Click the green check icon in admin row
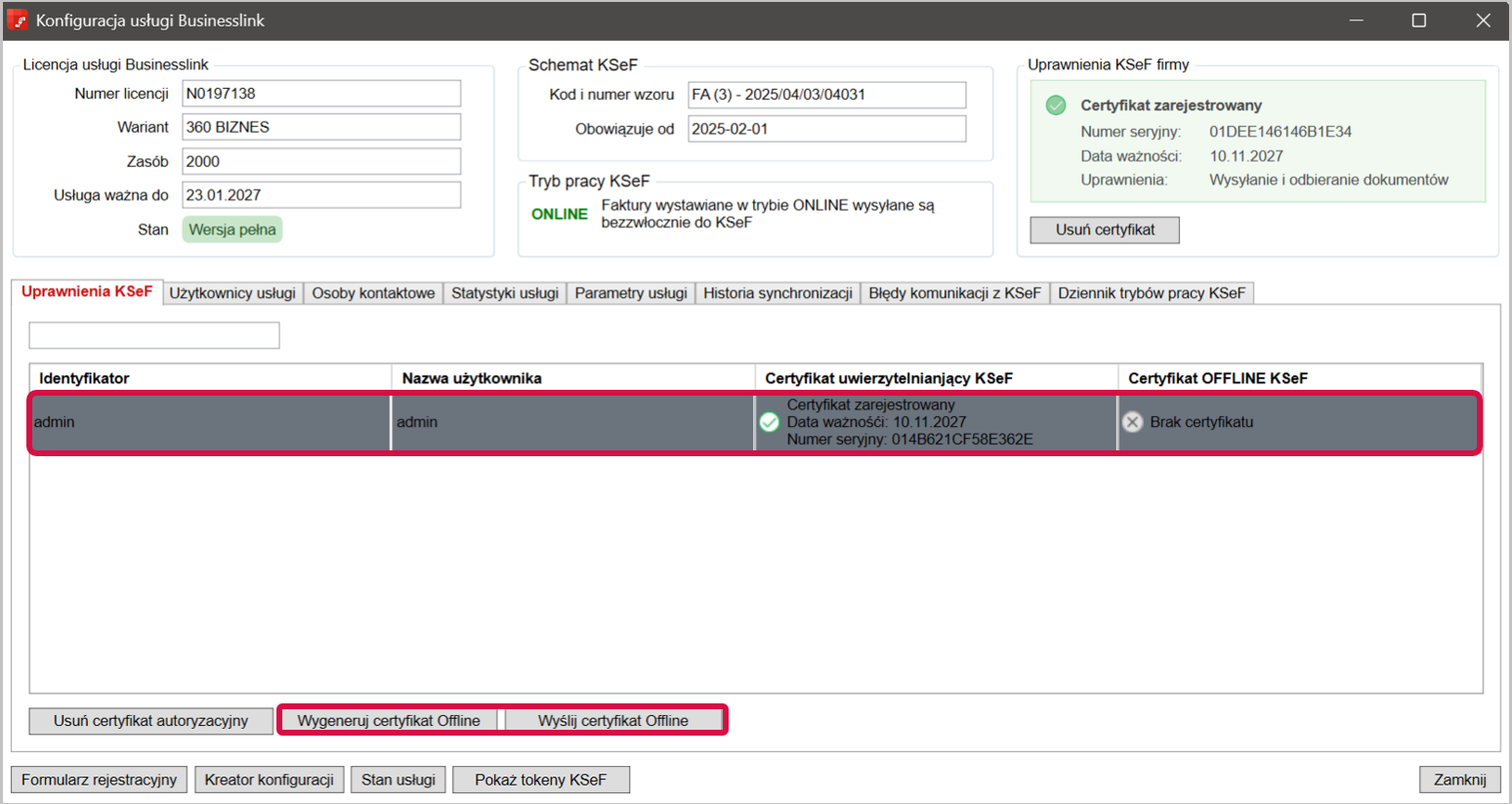This screenshot has width=1512, height=804. 770,422
